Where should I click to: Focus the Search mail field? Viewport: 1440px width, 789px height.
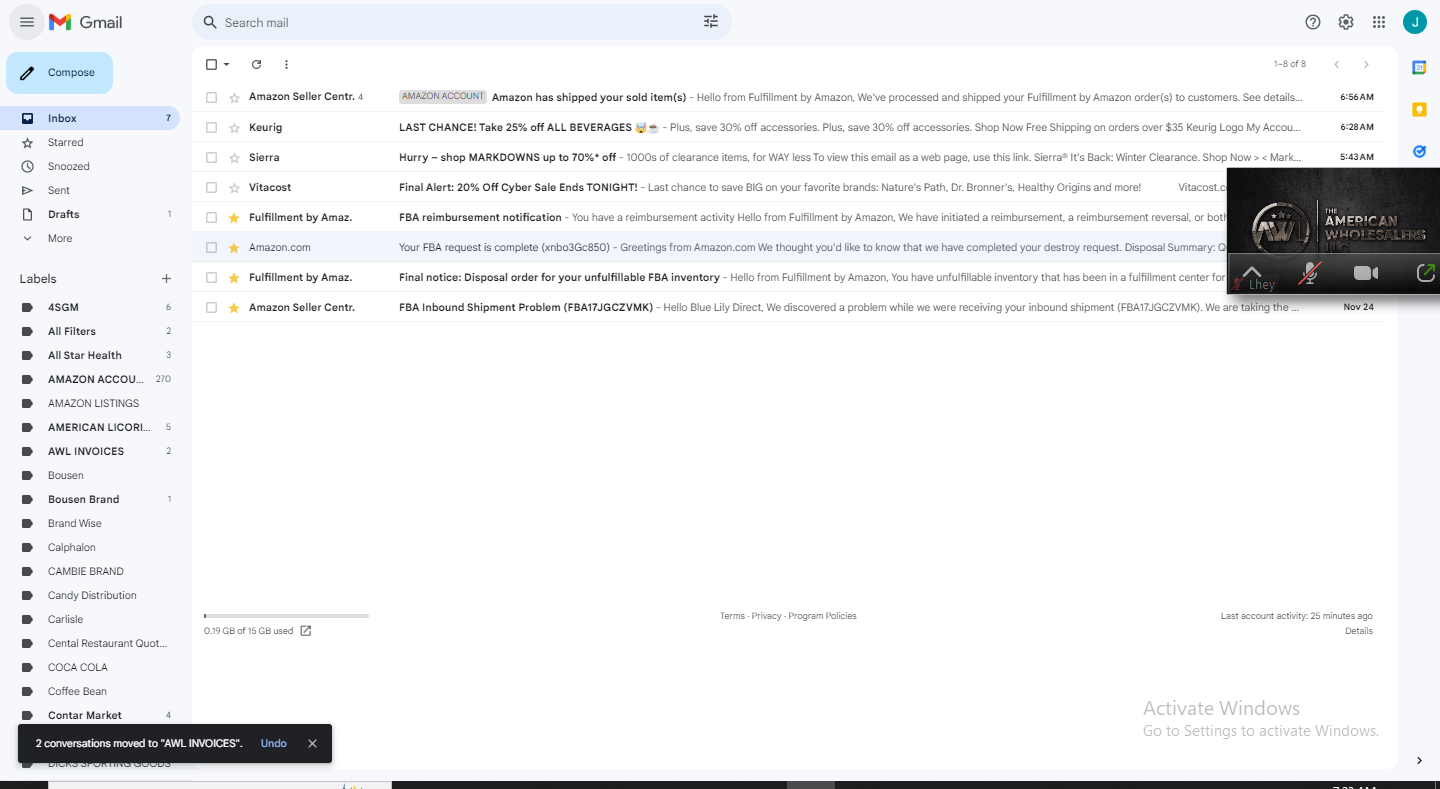[x=460, y=22]
